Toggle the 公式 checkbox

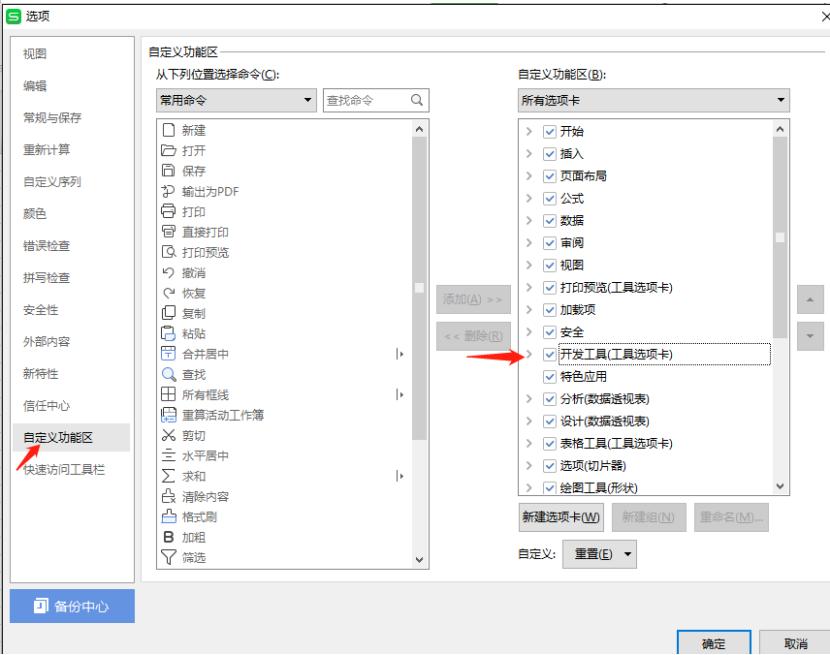549,198
